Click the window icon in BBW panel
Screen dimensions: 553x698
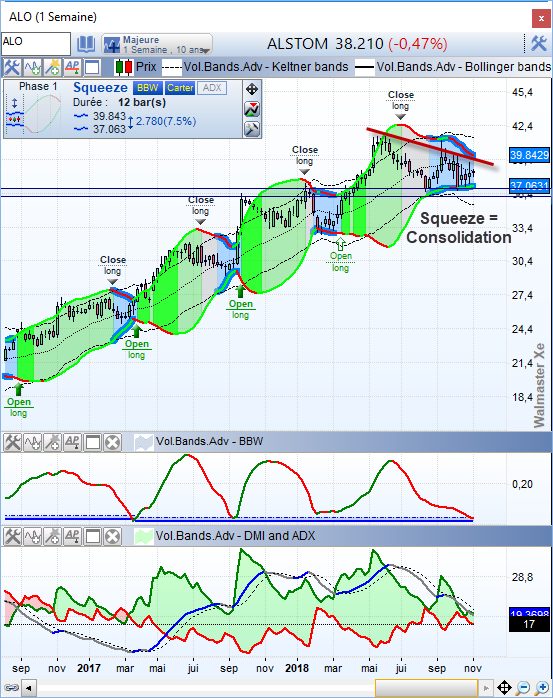pyautogui.click(x=93, y=442)
